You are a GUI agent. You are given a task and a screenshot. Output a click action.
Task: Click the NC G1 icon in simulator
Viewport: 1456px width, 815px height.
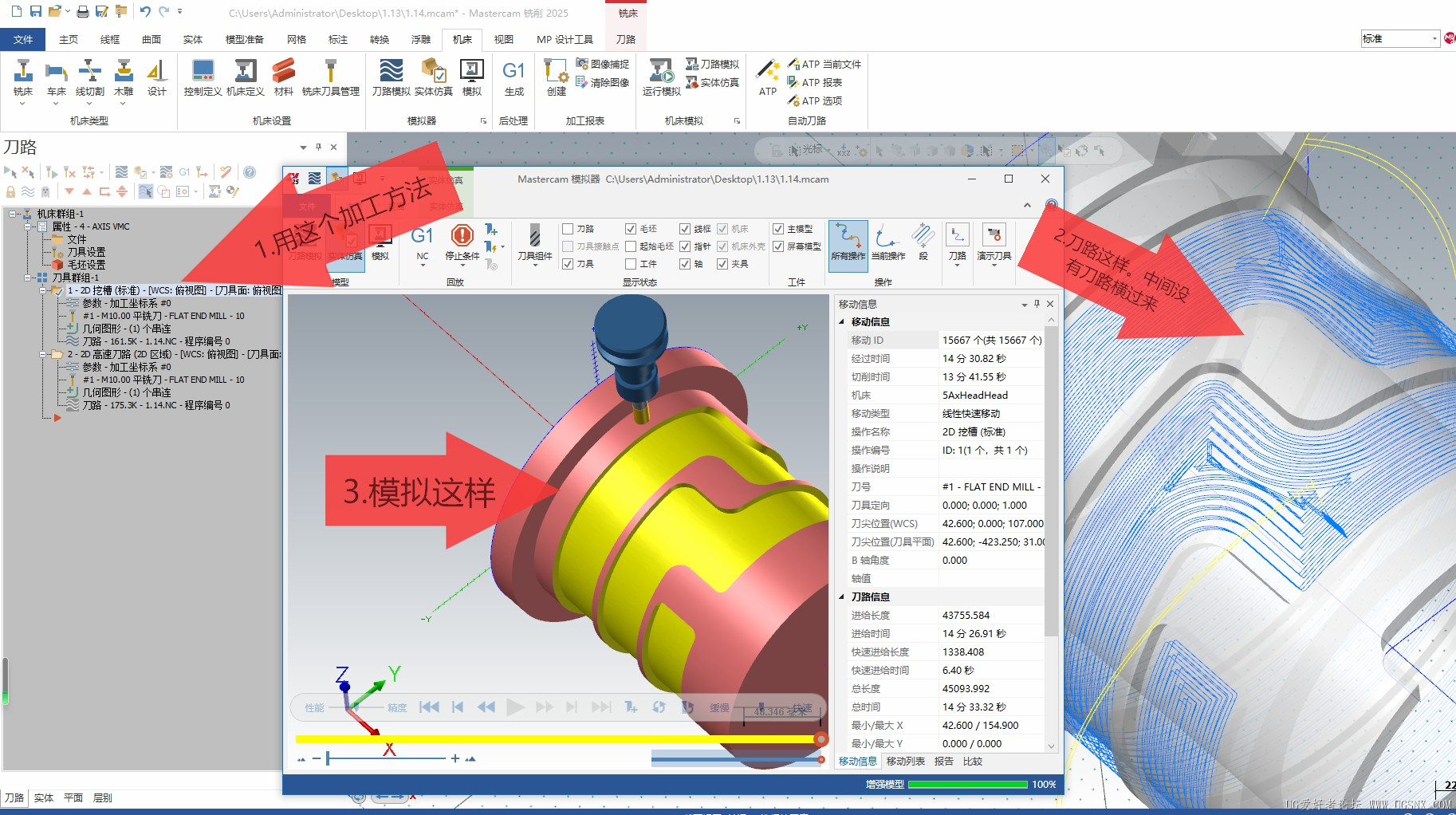click(423, 243)
